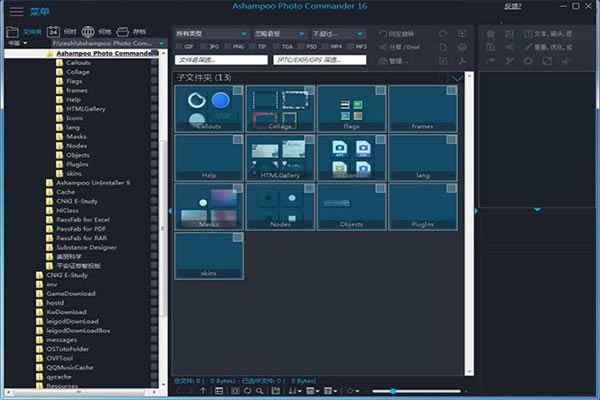Viewport: 600px width, 400px height.
Task: Open the HTMLGallery folder thumbnail
Action: tap(280, 158)
